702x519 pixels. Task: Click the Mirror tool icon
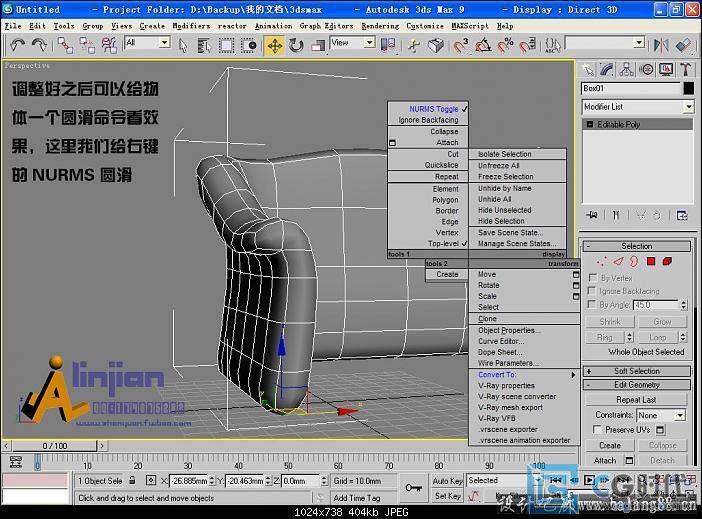pyautogui.click(x=661, y=45)
